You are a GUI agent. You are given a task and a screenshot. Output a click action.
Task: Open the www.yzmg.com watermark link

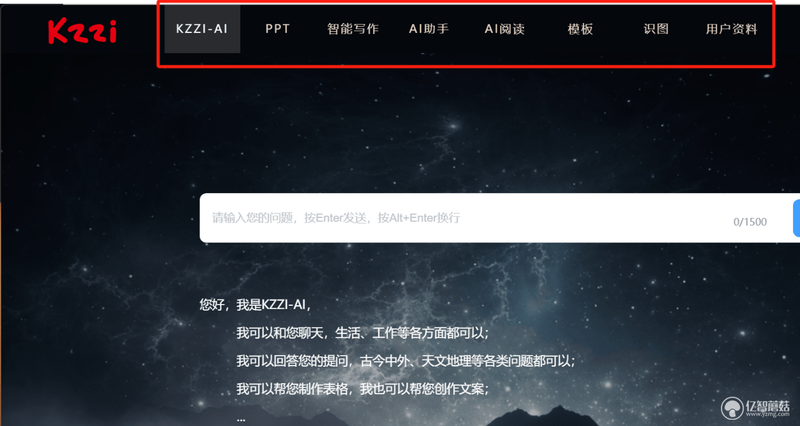coord(767,414)
